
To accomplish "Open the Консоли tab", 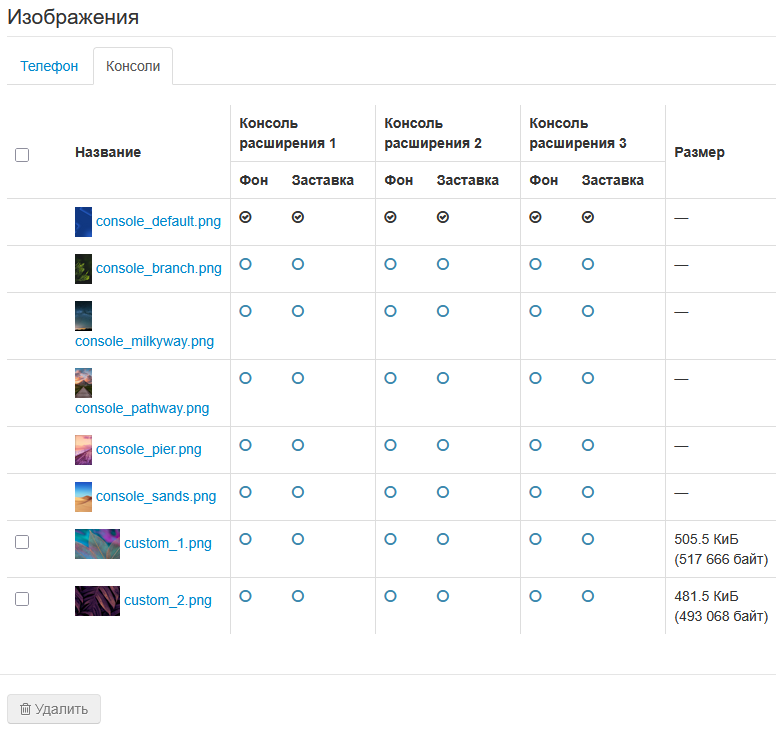I will [x=133, y=66].
